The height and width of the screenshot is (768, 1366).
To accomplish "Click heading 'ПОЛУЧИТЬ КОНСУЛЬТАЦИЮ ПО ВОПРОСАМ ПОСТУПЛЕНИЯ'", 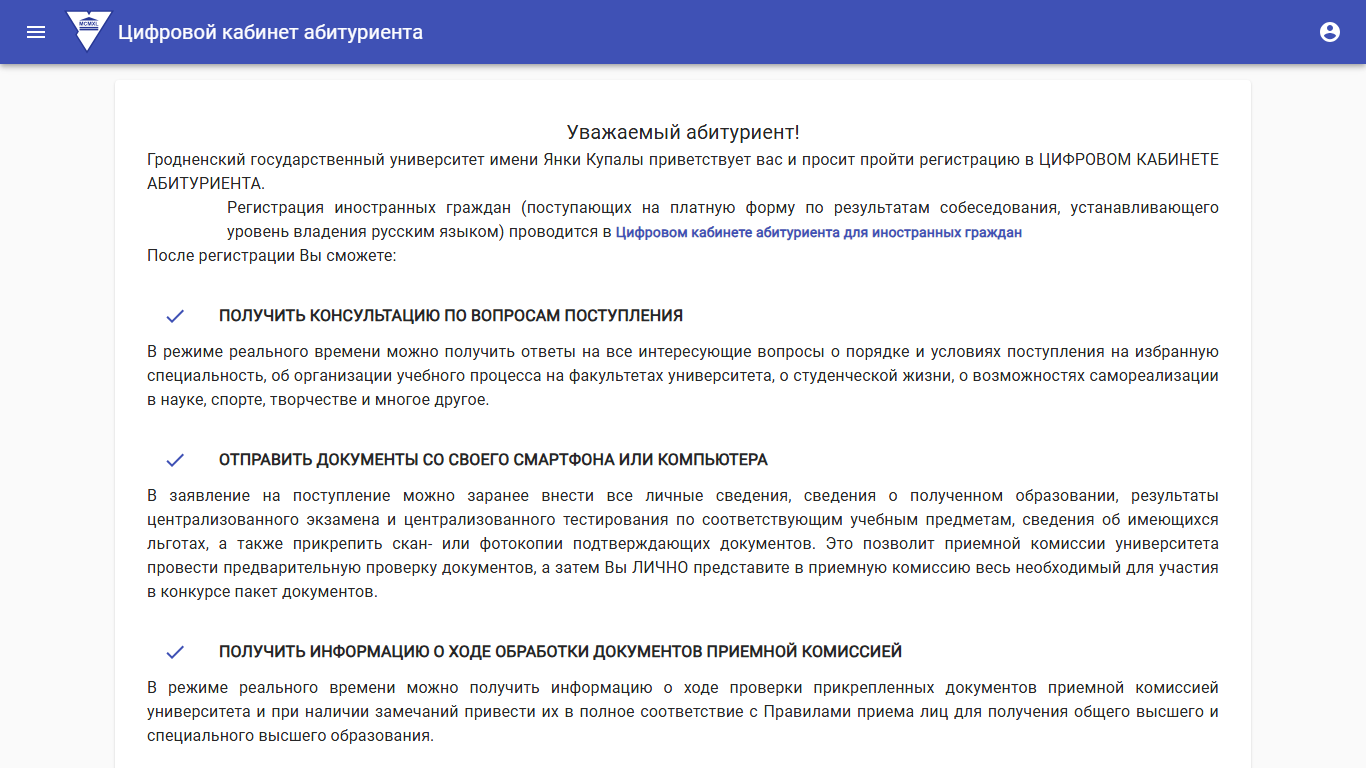I will click(x=451, y=316).
